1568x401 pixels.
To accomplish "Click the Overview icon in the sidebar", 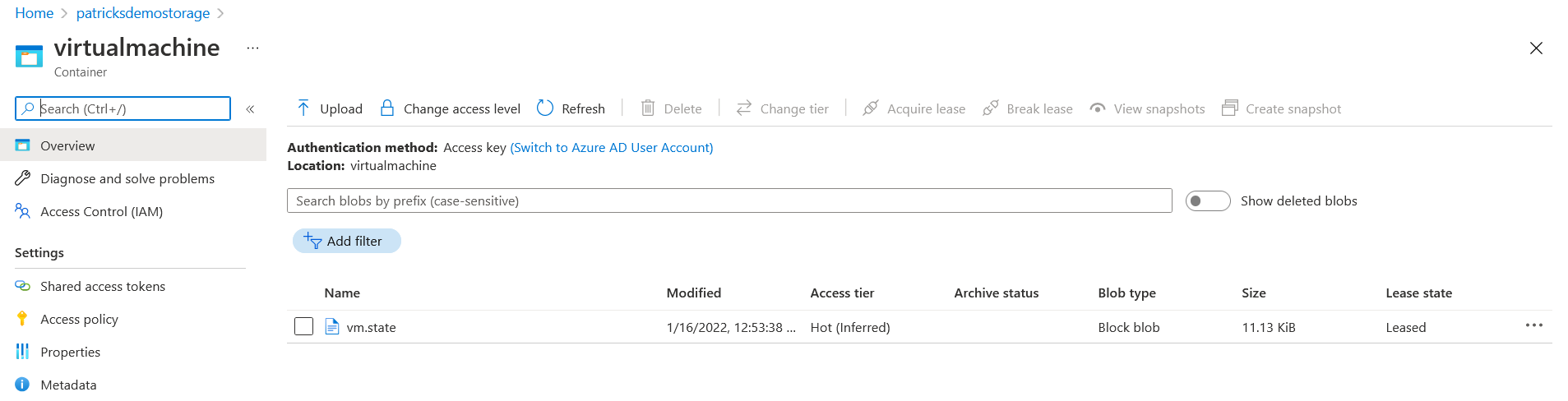I will [x=22, y=145].
